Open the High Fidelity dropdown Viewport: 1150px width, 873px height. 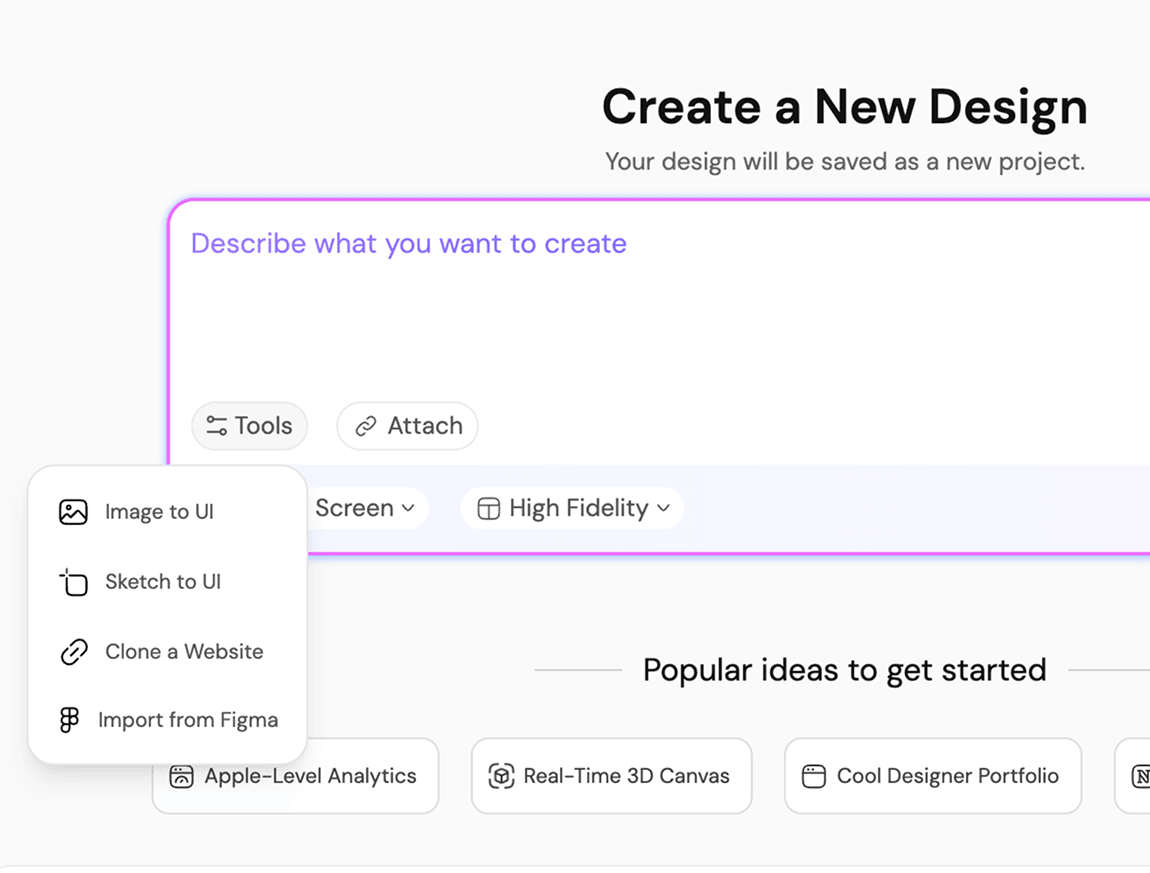coord(572,509)
